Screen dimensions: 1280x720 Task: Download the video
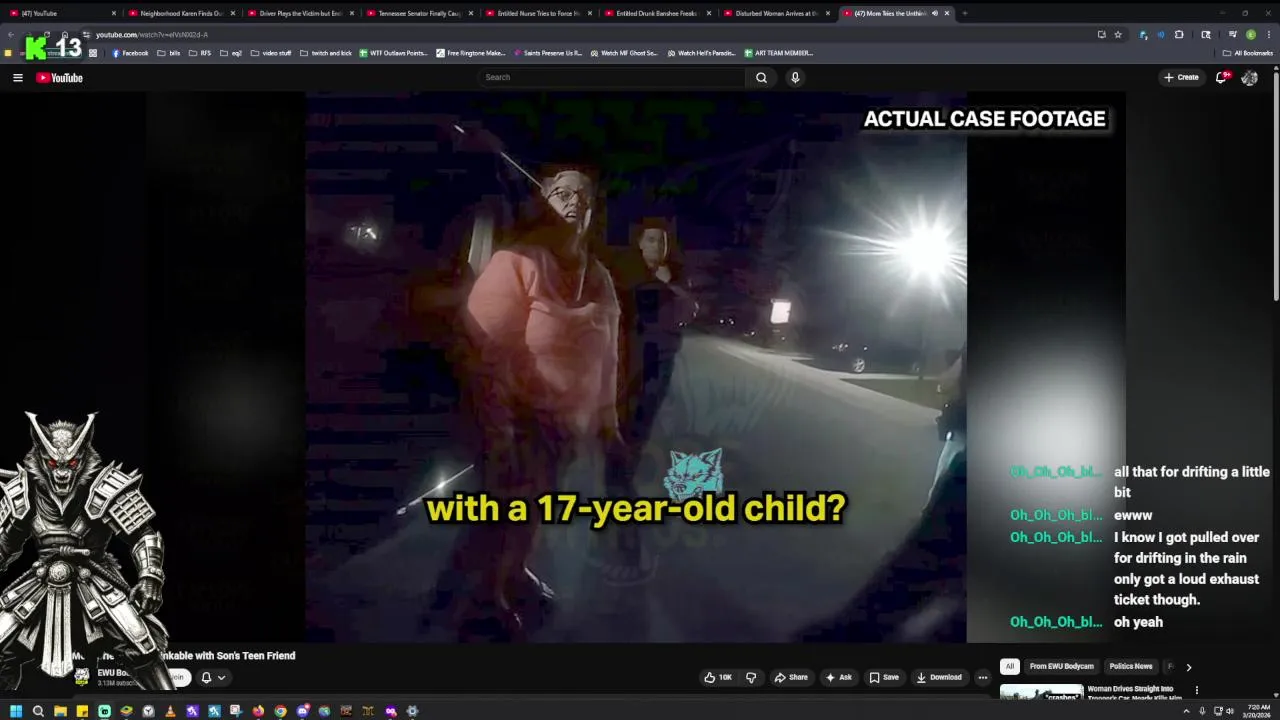tap(939, 677)
